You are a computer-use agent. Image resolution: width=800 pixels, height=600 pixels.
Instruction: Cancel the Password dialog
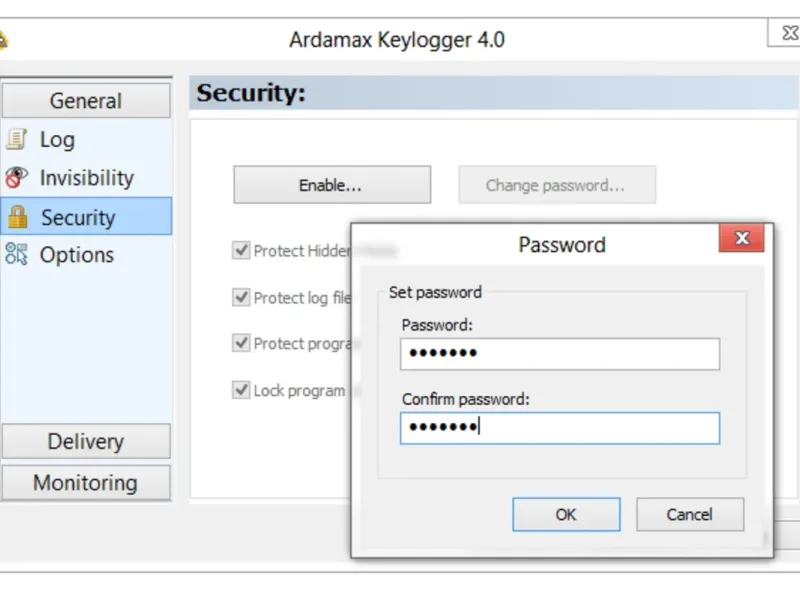pos(690,514)
